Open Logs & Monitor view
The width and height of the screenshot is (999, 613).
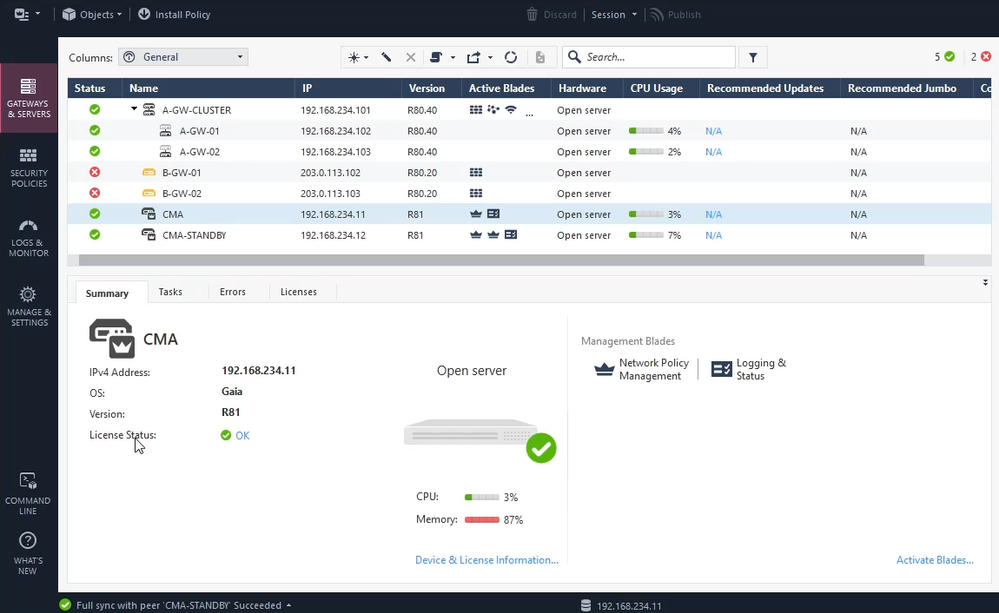pyautogui.click(x=28, y=237)
